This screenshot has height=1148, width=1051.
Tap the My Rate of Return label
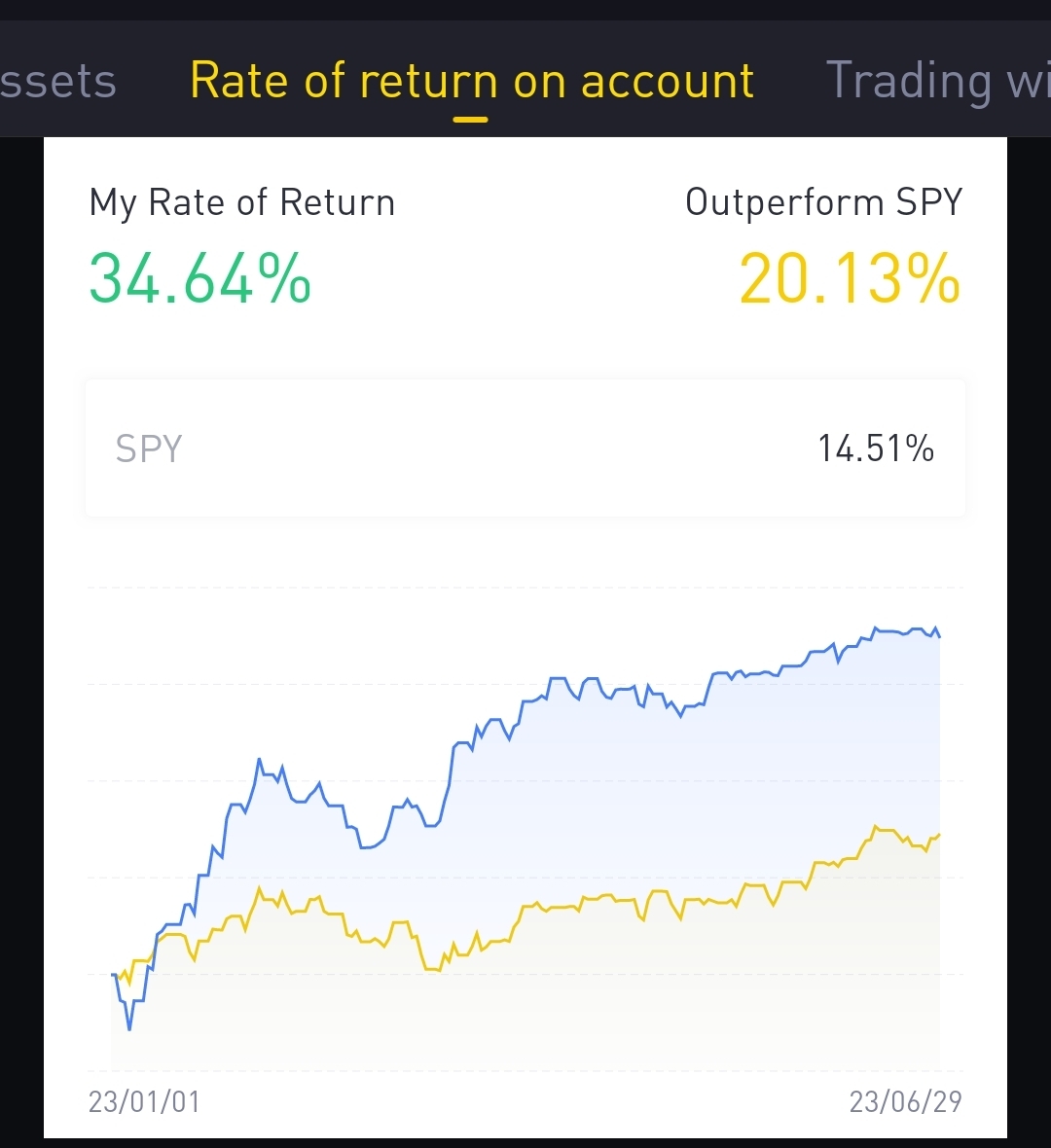tap(242, 202)
